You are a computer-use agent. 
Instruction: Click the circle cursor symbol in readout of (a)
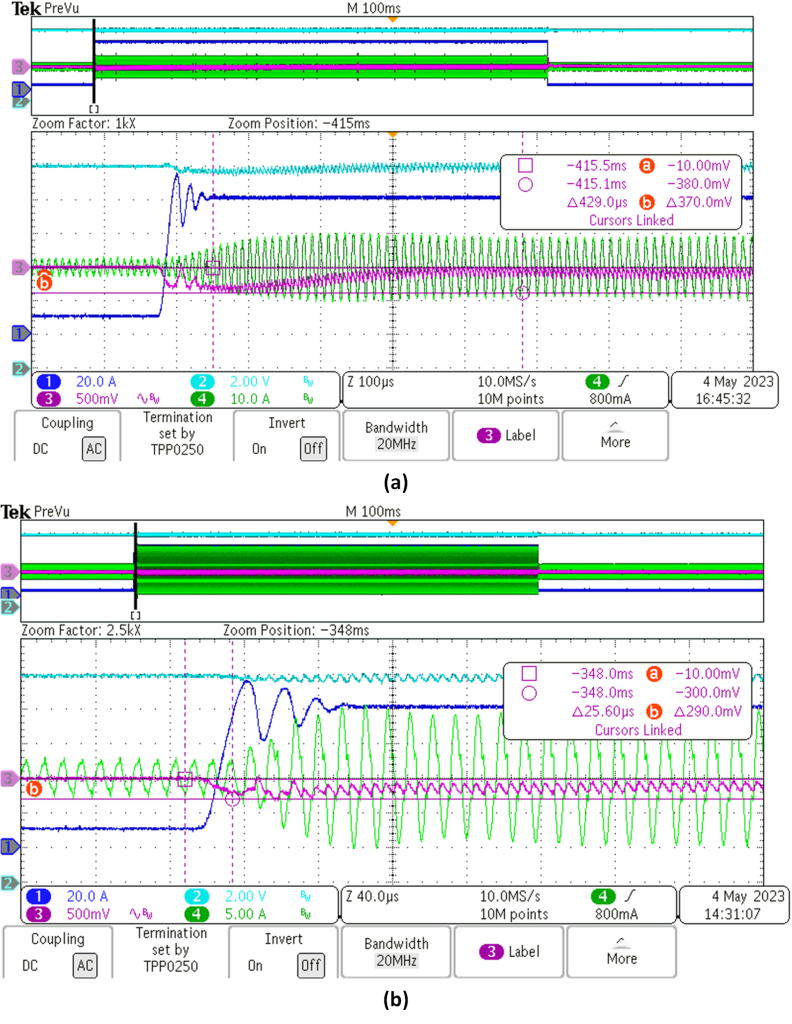[x=525, y=184]
